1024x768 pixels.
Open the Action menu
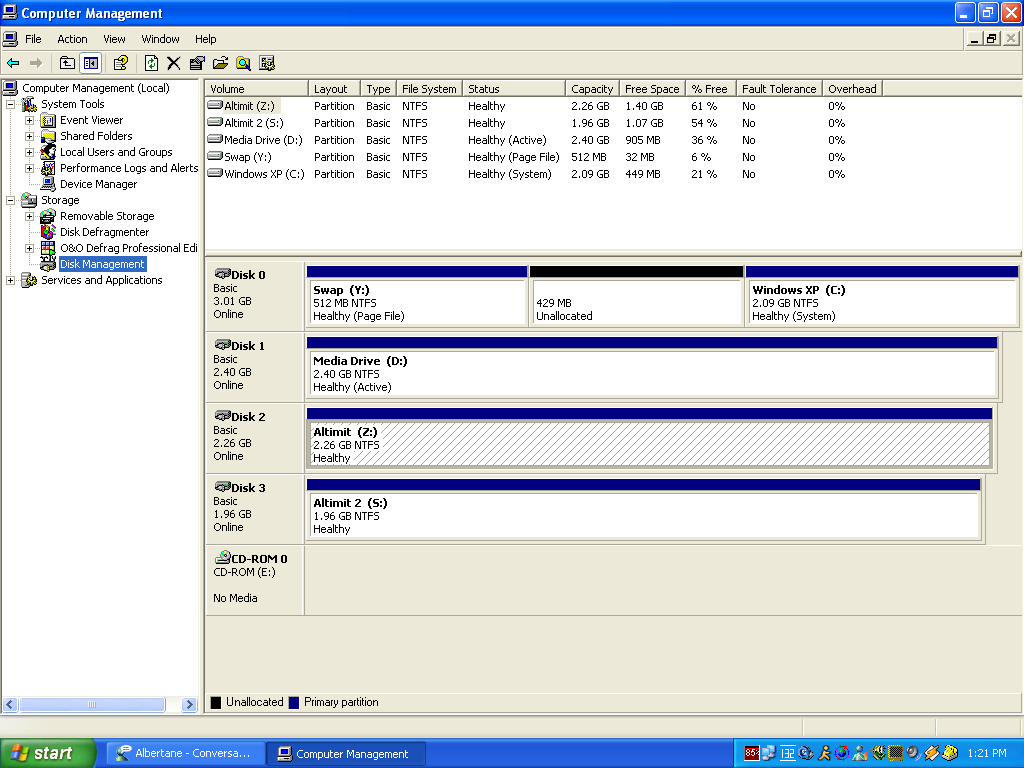click(72, 39)
